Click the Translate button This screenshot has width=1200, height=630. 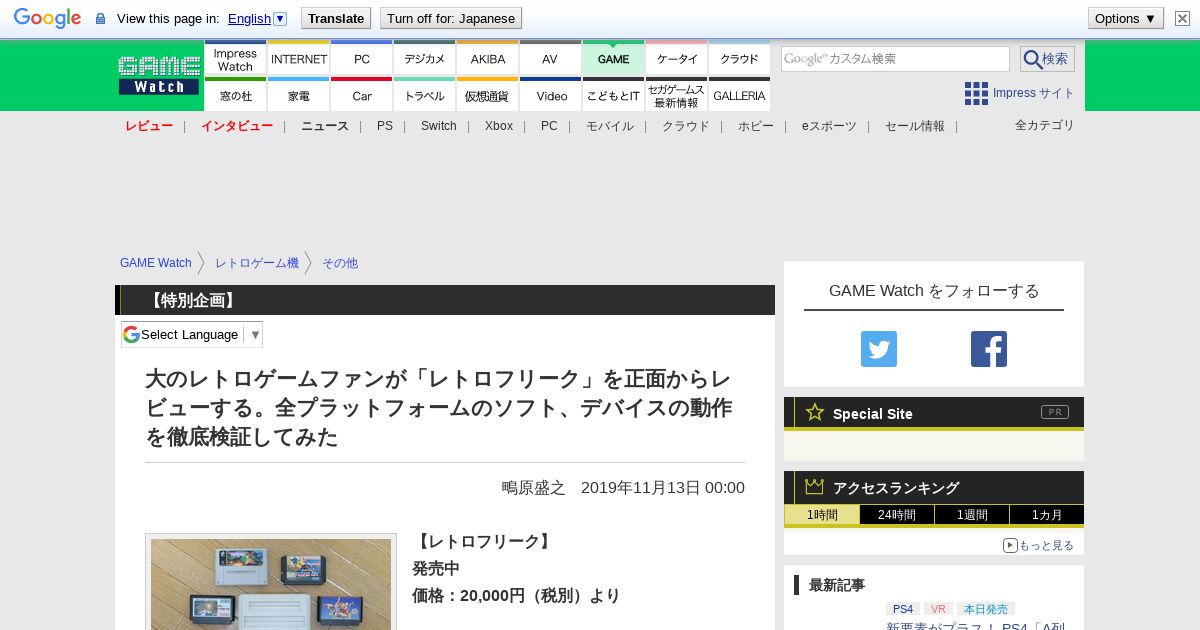335,18
